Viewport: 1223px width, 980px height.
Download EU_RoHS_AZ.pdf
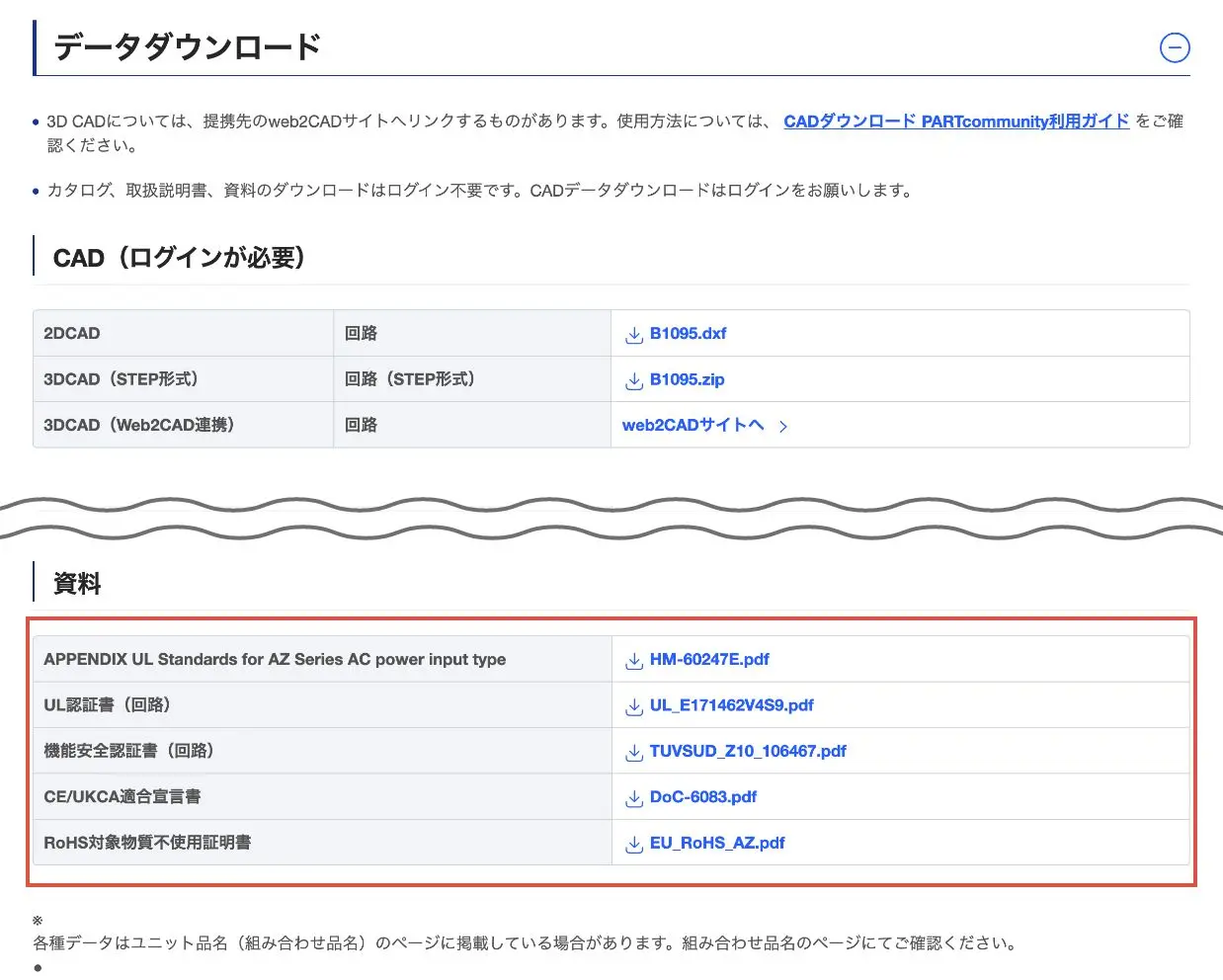coord(717,843)
